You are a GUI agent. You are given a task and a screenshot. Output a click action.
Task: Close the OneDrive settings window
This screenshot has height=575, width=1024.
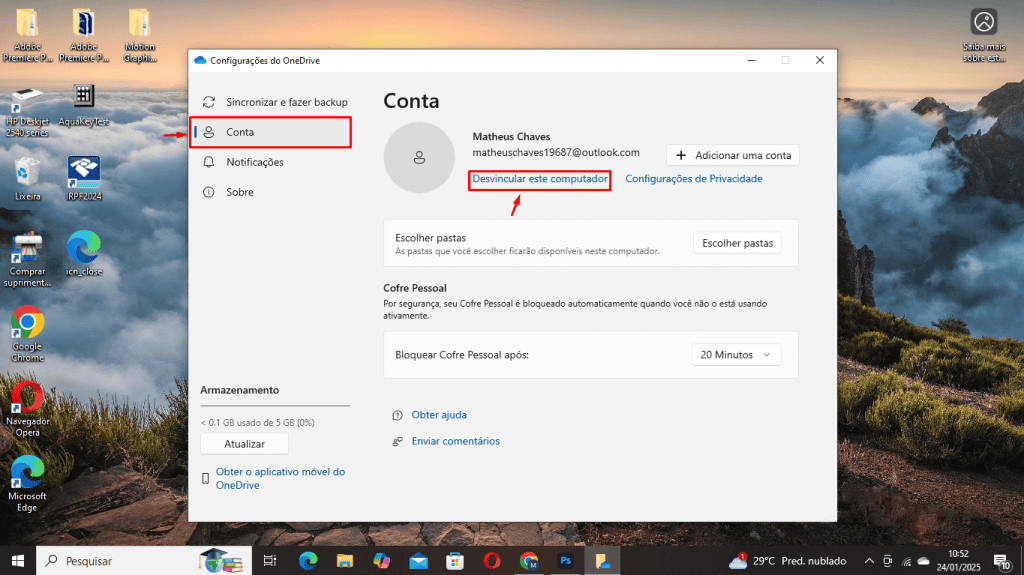pos(820,60)
